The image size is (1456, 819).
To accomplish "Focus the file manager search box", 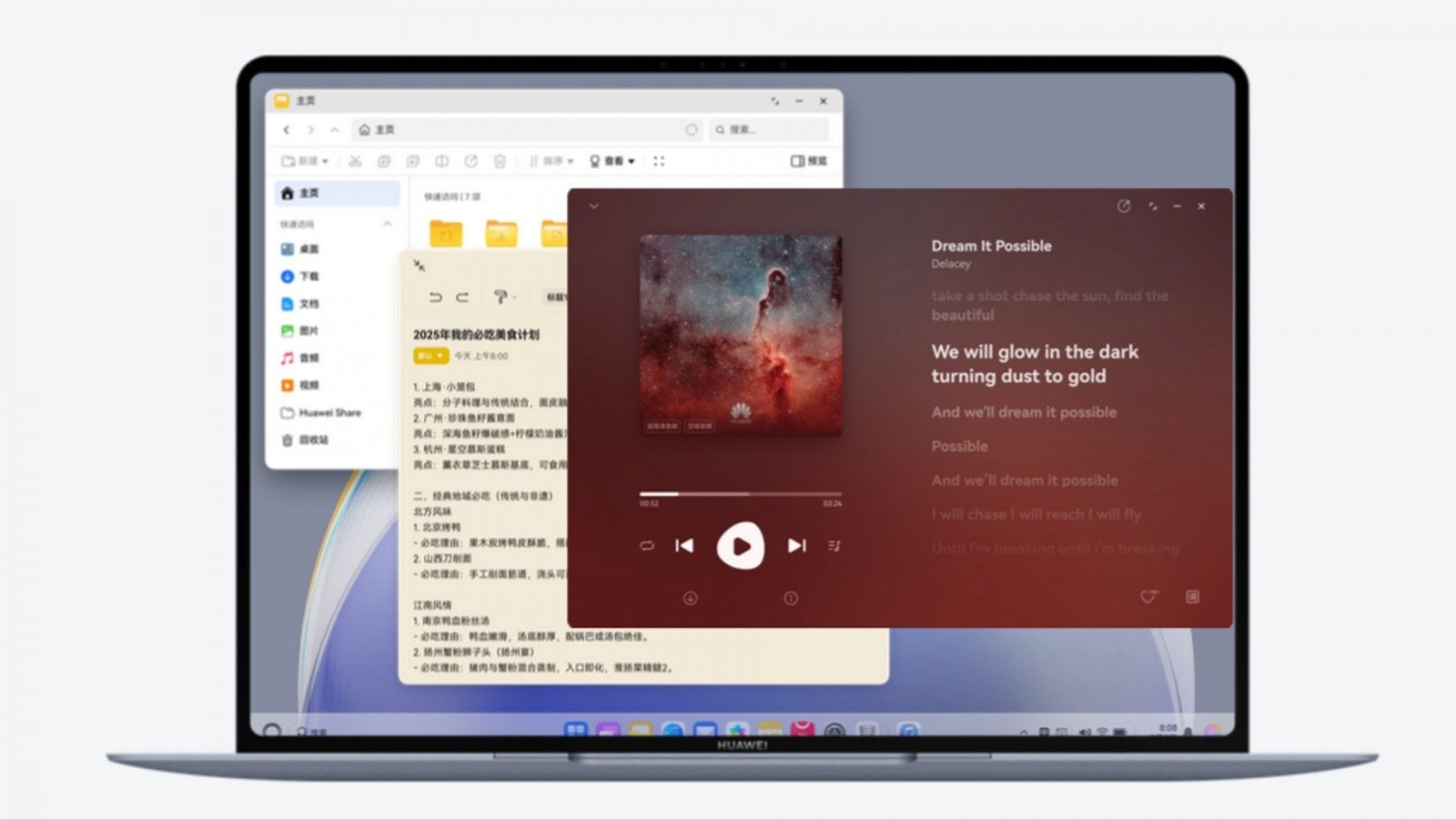I will click(x=770, y=130).
